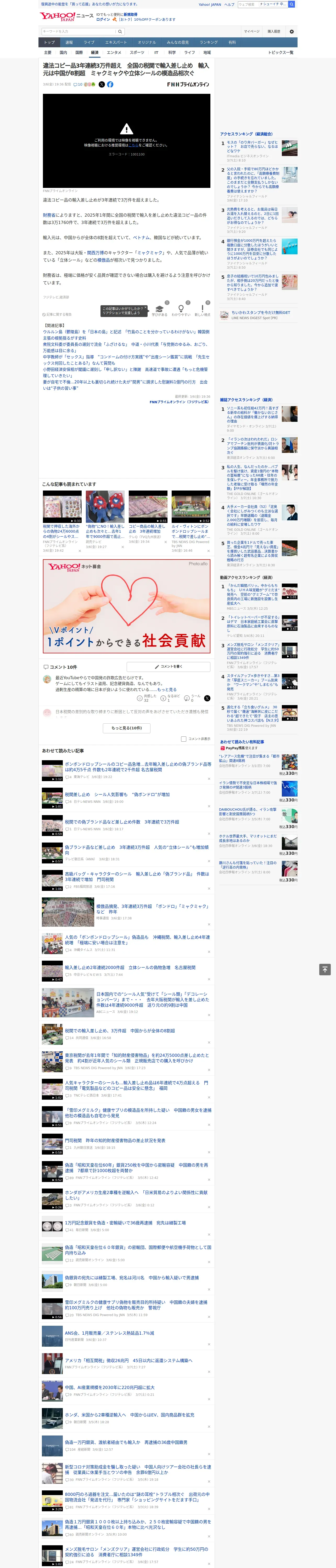Open the ヘルプ link in the header
The image size is (336, 1568).
coord(229,4)
